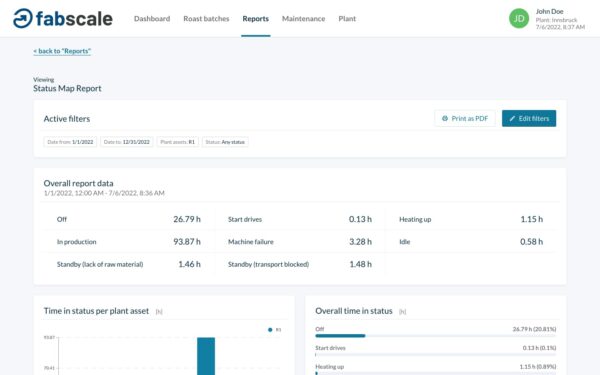Click Standby (transport blocked) label
This screenshot has height=375, width=600.
268,264
